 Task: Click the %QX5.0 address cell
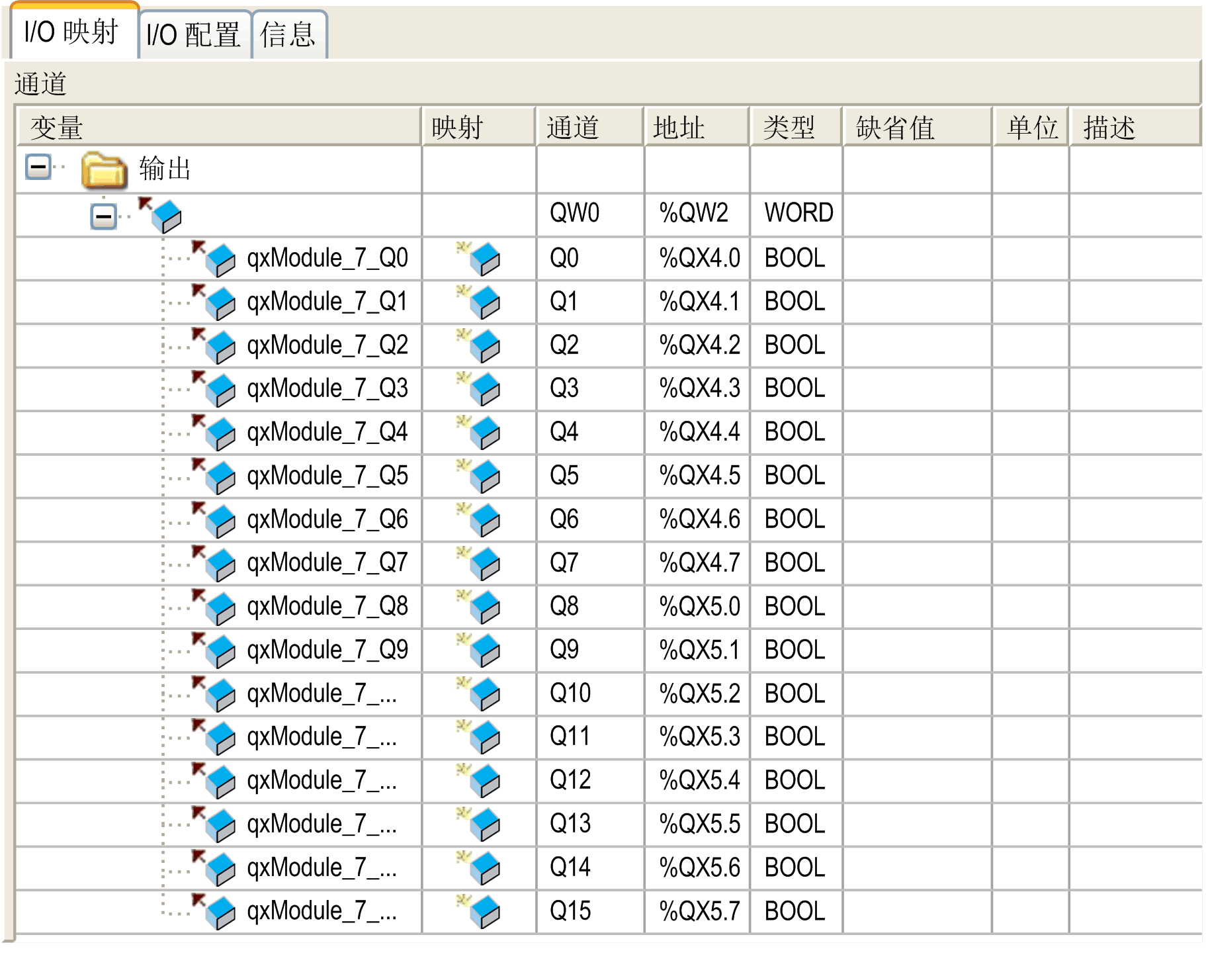(x=699, y=607)
